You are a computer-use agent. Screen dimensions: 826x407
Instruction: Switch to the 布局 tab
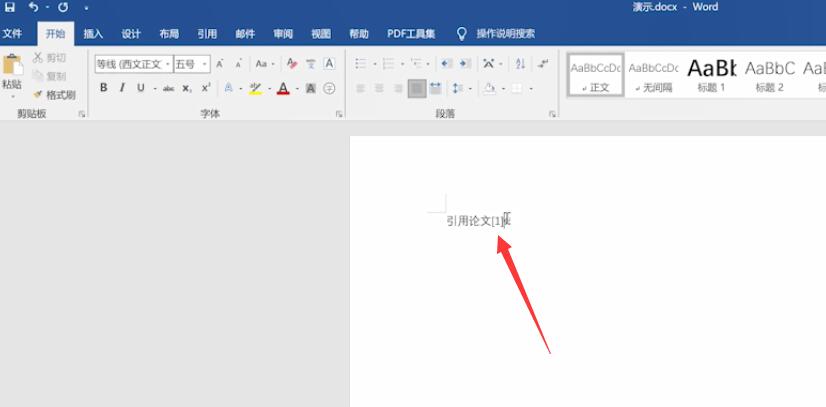(169, 34)
